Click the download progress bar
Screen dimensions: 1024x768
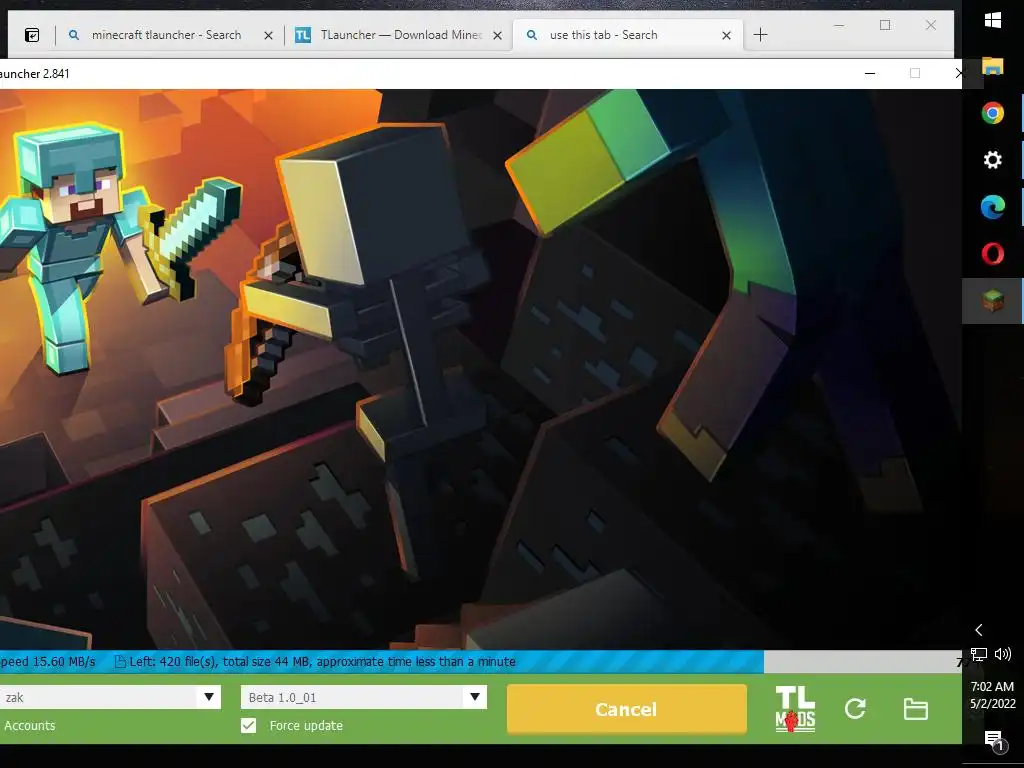pos(481,662)
